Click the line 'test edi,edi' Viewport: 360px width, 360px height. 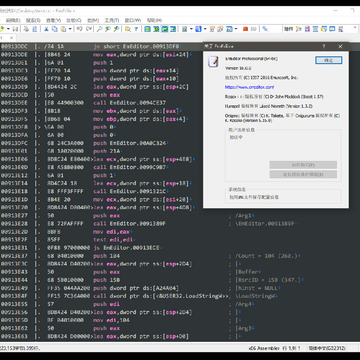(x=113, y=240)
